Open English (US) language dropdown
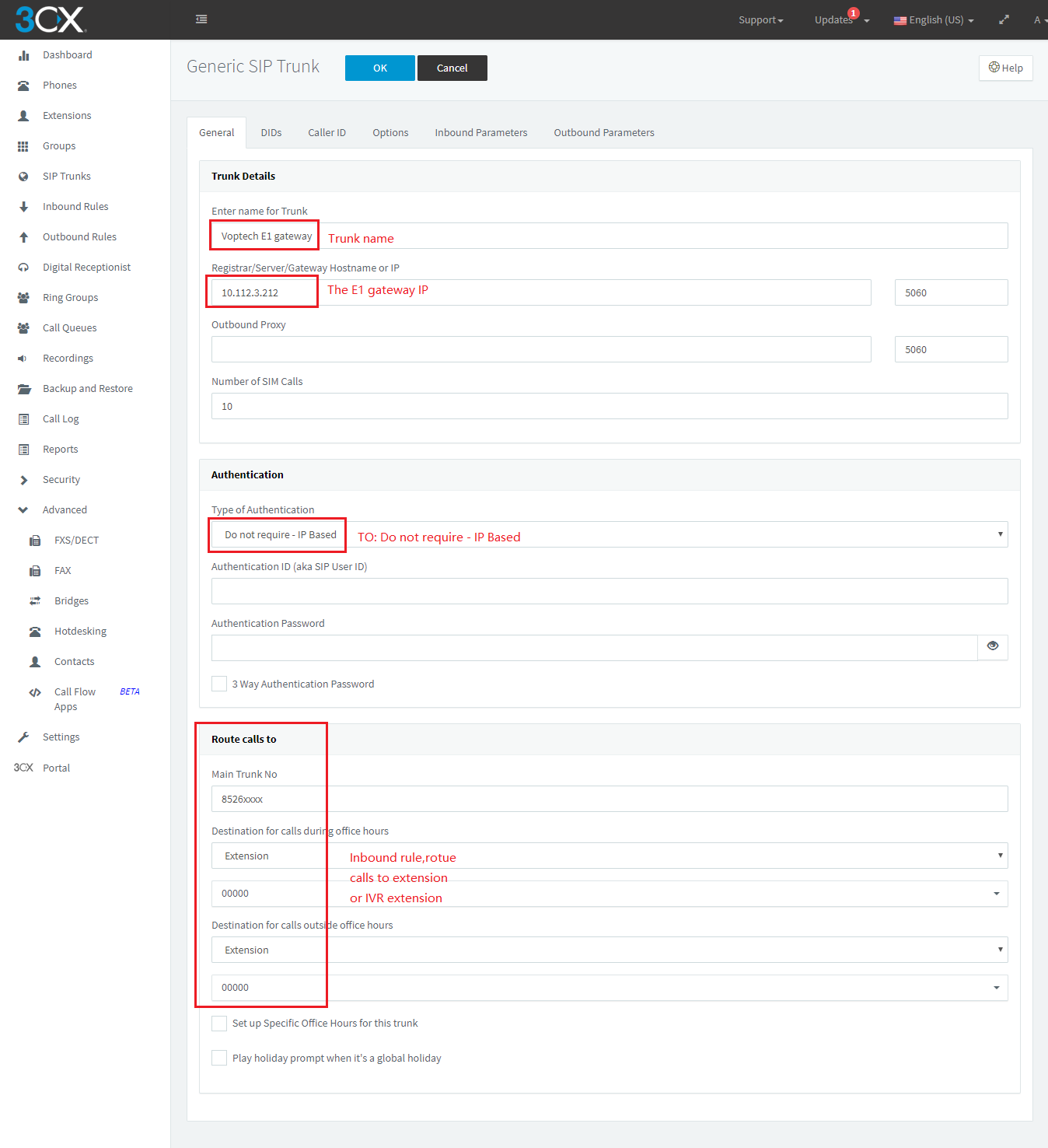Image resolution: width=1048 pixels, height=1148 pixels. click(x=934, y=20)
